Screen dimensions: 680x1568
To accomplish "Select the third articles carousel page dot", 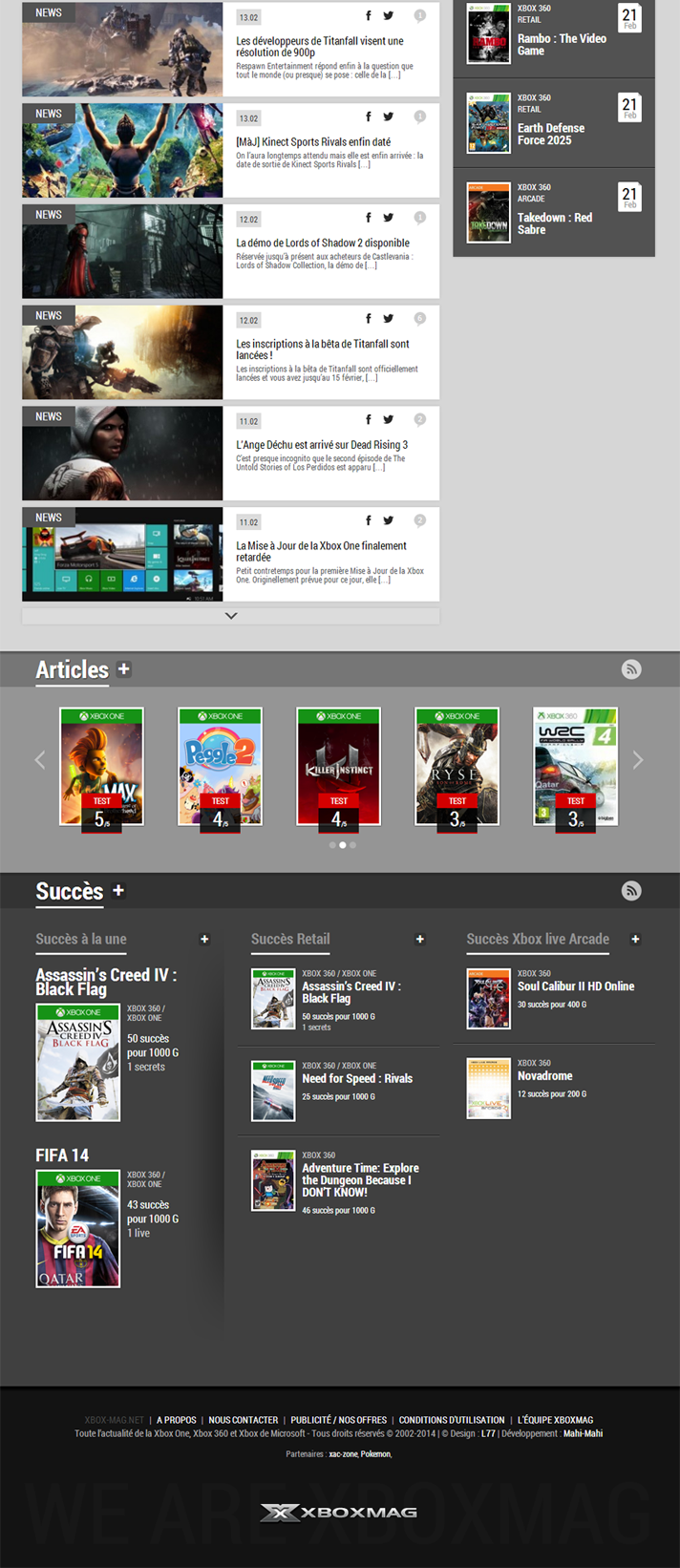I will (352, 845).
